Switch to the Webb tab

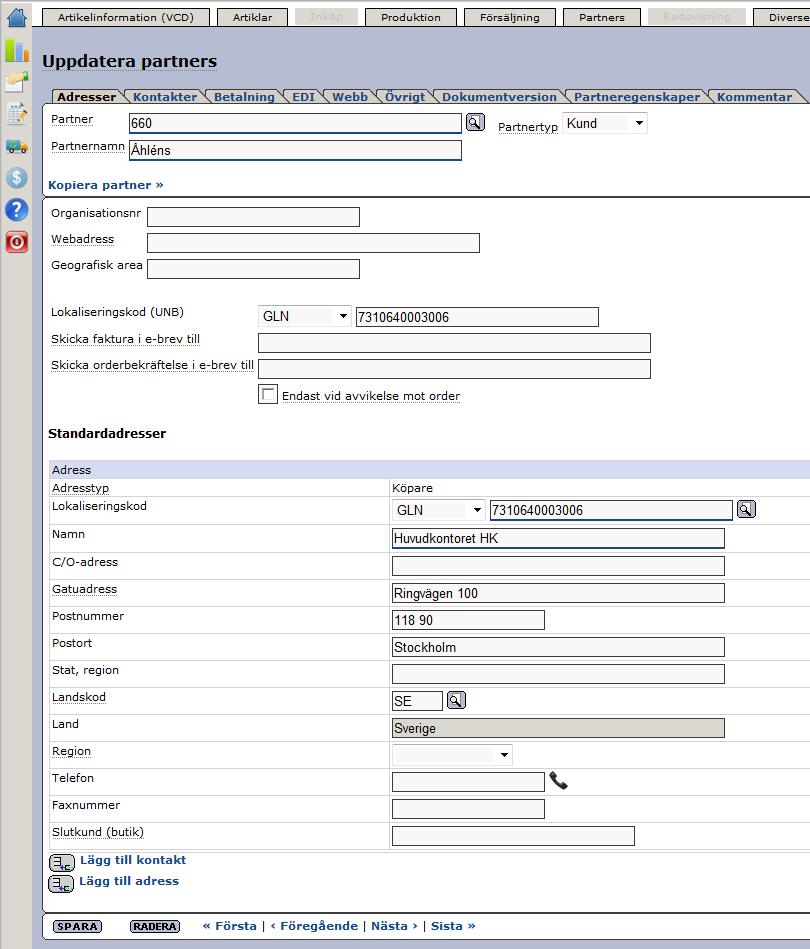(350, 97)
